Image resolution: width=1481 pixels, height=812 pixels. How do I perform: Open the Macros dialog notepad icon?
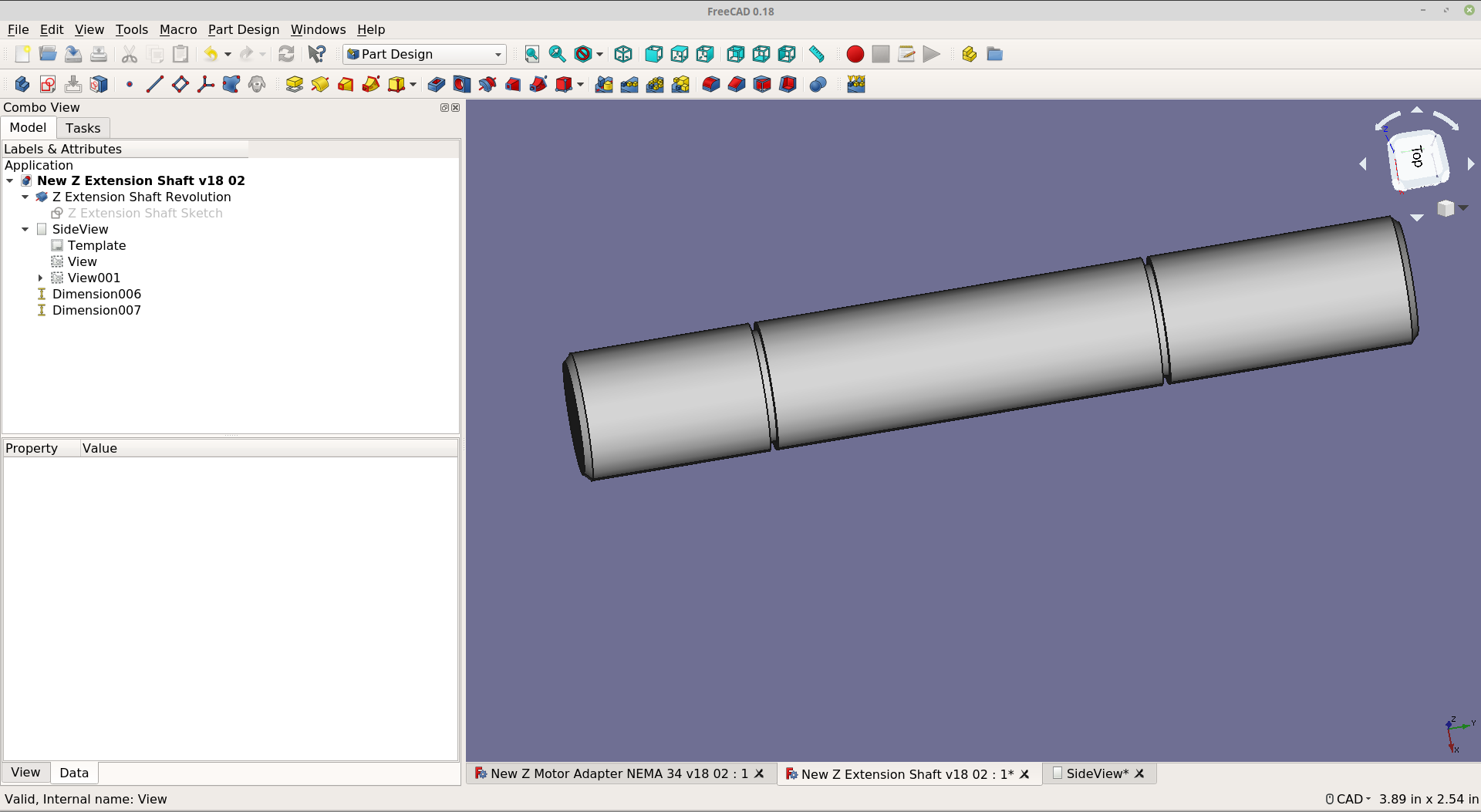(x=906, y=54)
